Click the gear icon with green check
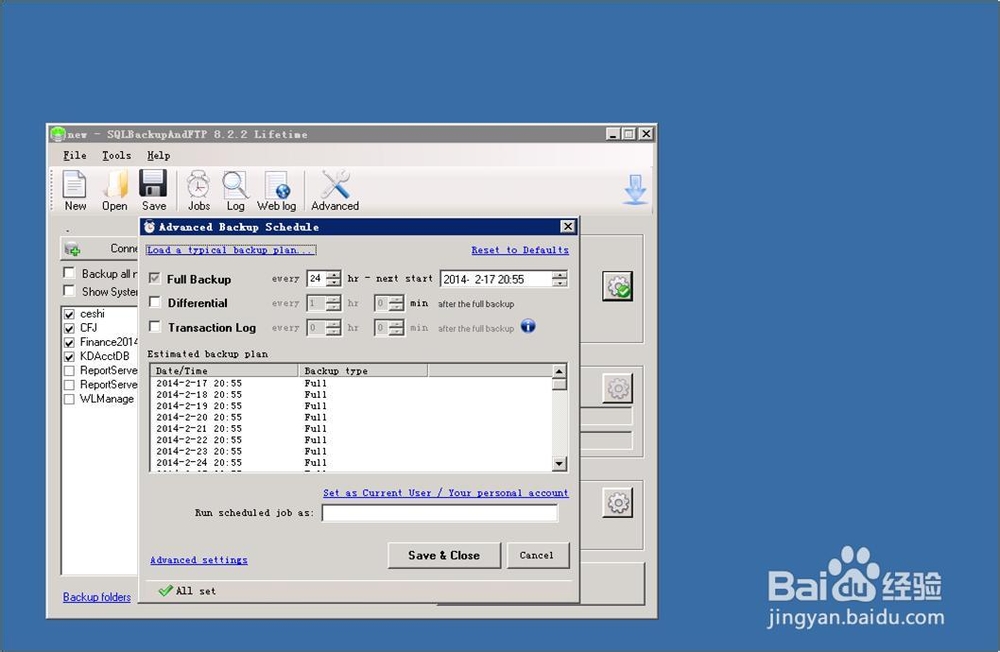1000x652 pixels. 617,286
